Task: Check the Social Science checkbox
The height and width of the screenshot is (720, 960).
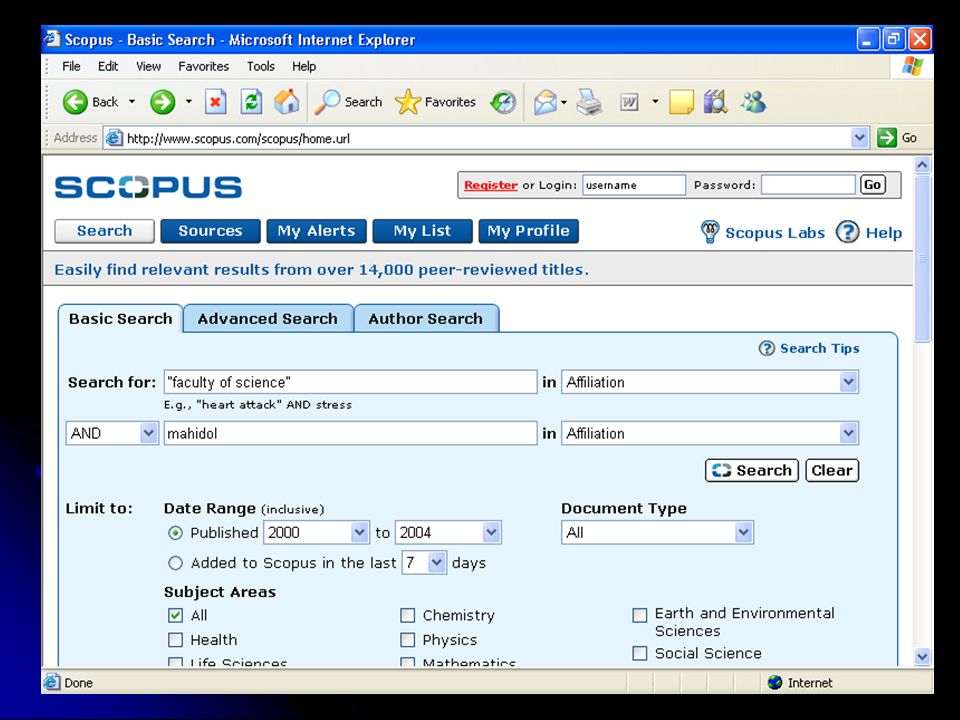Action: [640, 653]
